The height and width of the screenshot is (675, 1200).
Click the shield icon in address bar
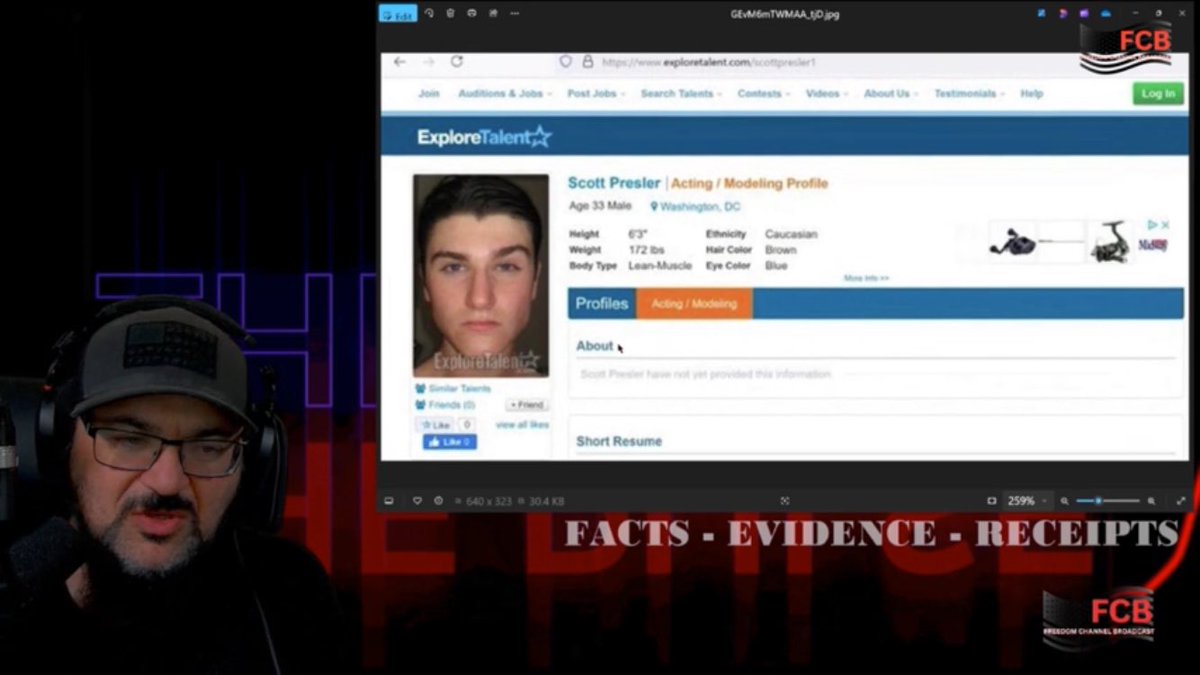(566, 62)
